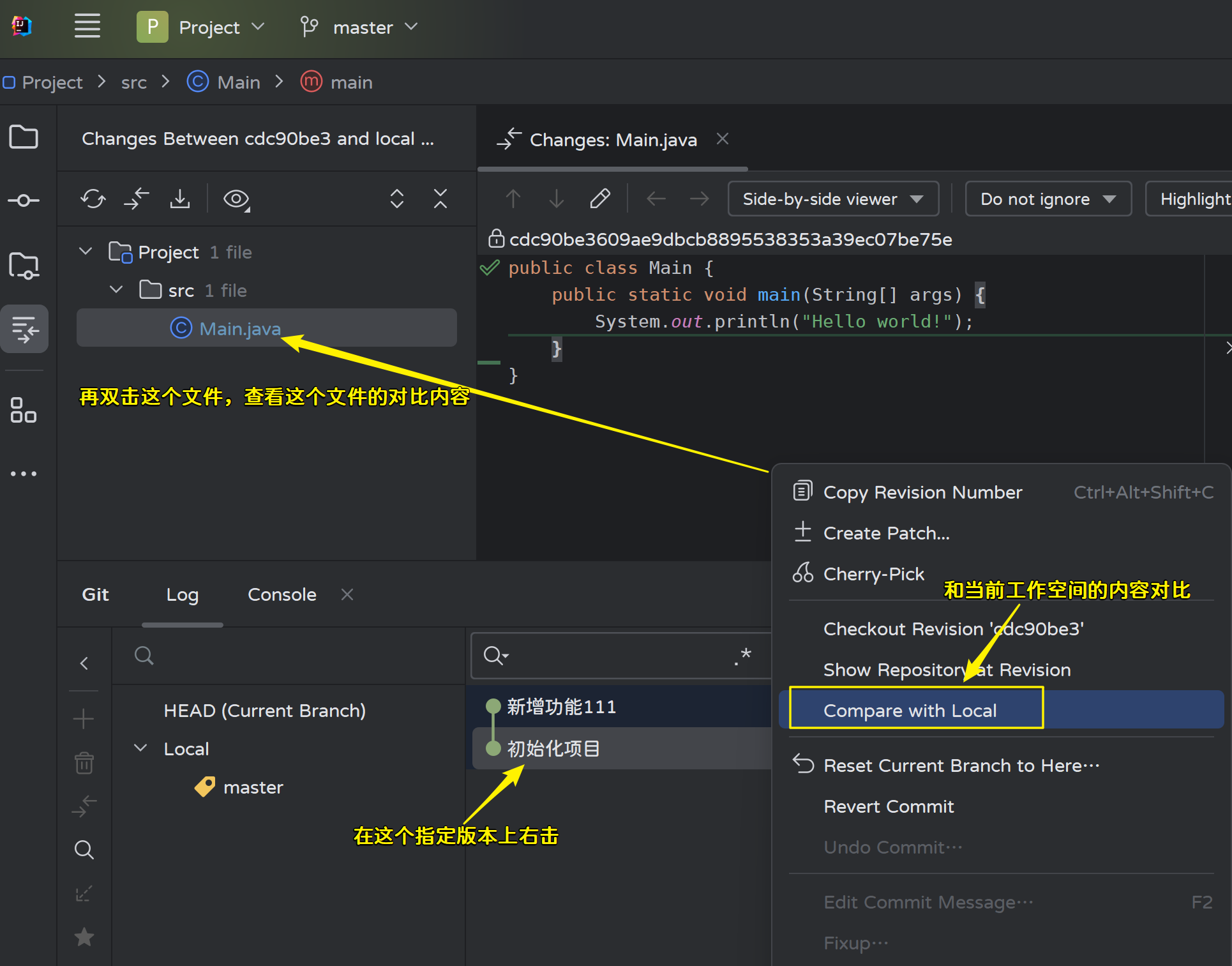Click the download Get from revision icon
Viewport: 1232px width, 966px height.
point(180,199)
